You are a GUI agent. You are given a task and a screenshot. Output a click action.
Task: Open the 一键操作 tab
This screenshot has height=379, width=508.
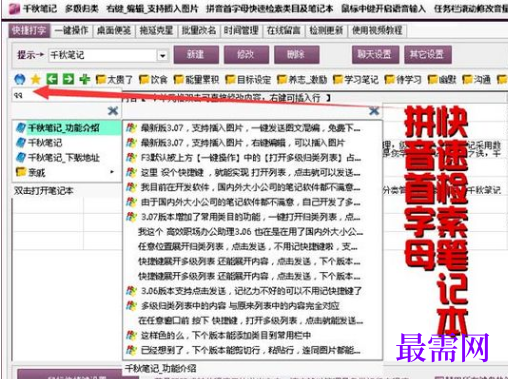point(72,31)
